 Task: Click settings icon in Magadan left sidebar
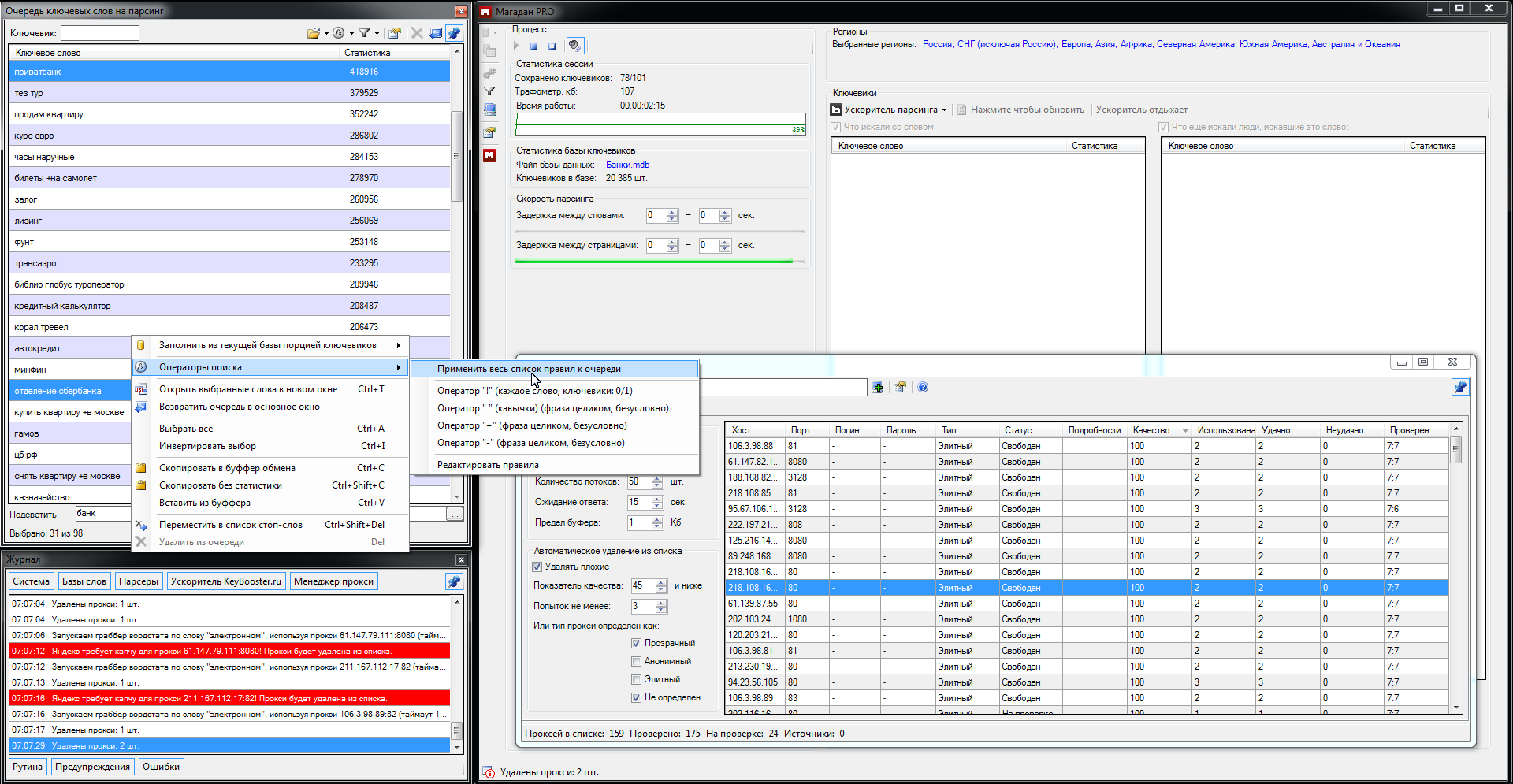tap(489, 132)
